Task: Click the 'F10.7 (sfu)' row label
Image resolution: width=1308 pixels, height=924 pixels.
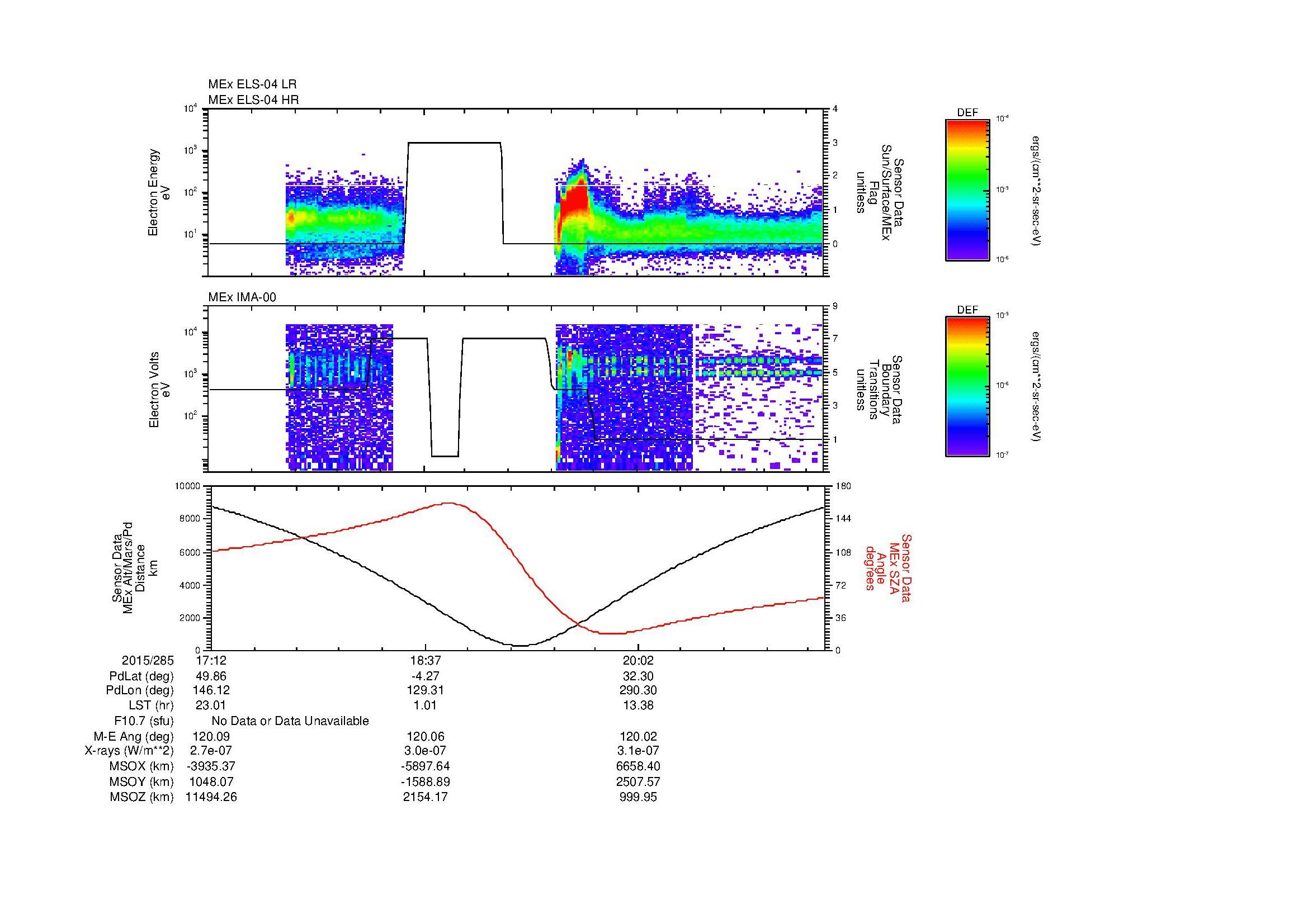Action: 144,721
